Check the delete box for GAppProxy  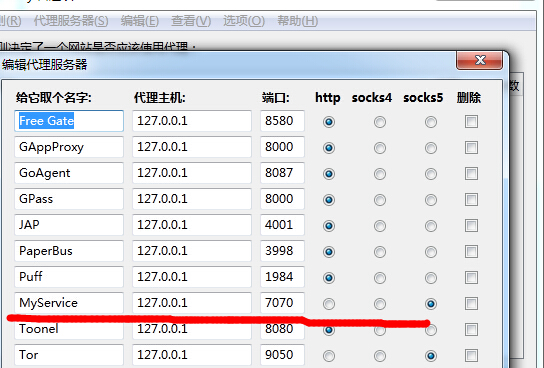(471, 147)
